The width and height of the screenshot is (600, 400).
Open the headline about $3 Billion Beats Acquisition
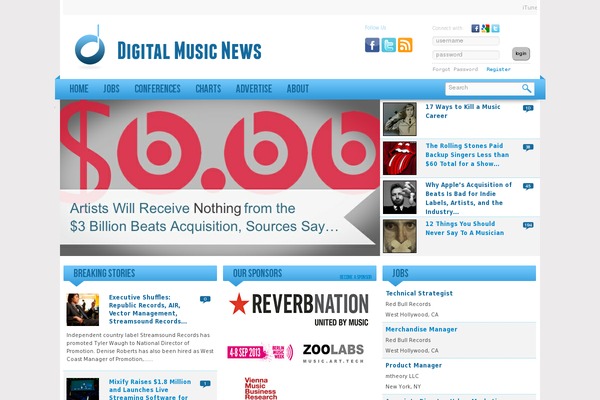click(x=204, y=217)
